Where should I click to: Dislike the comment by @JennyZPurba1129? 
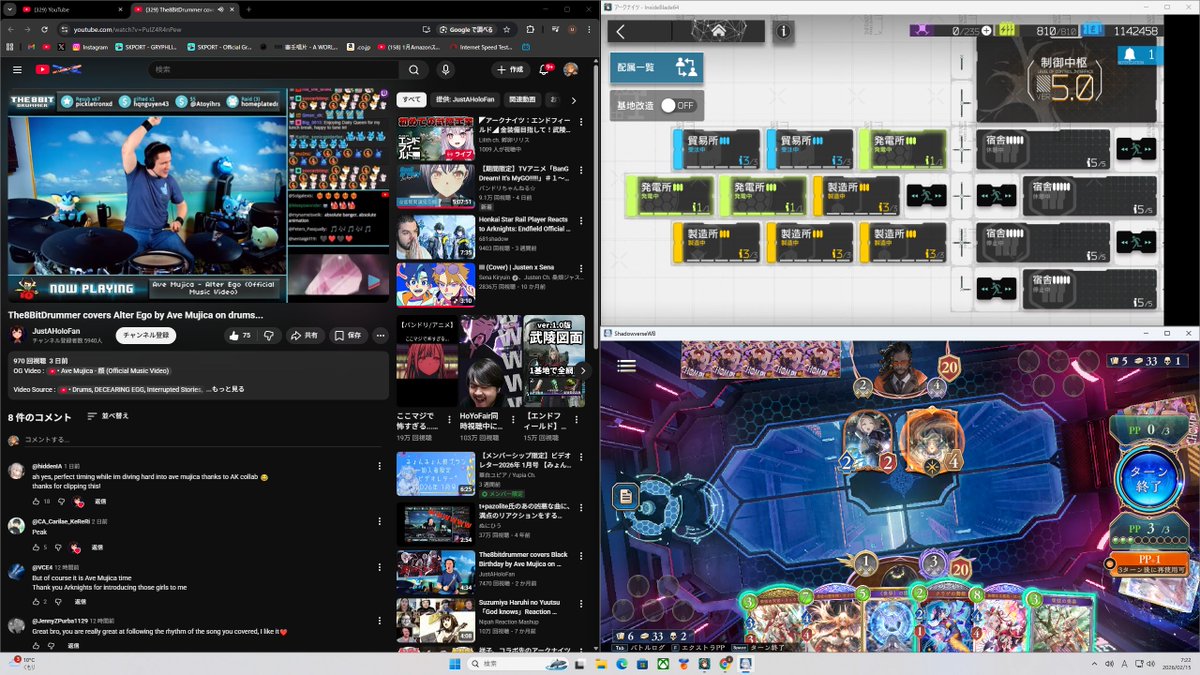(50, 646)
